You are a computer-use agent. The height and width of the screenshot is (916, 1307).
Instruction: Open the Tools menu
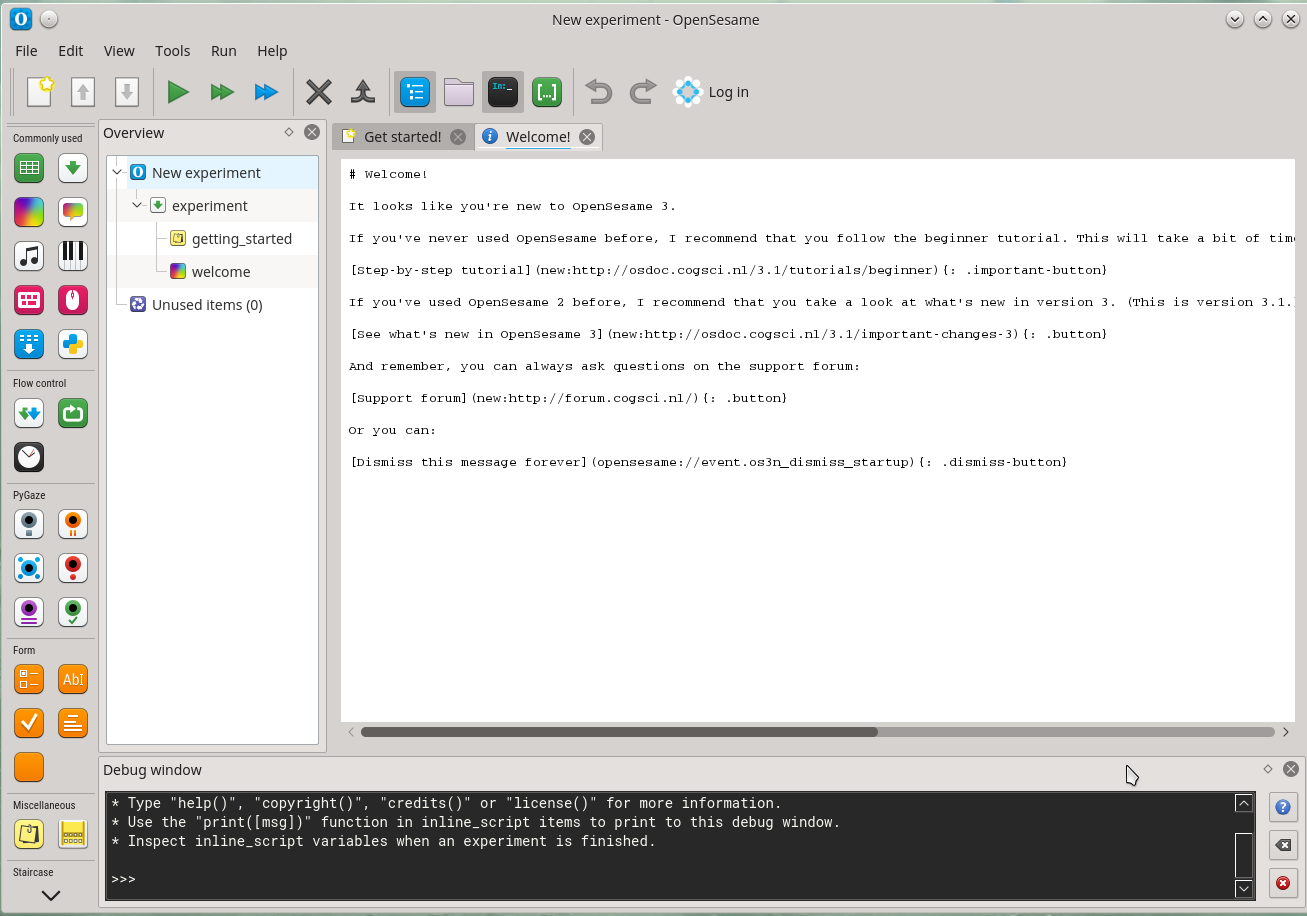tap(173, 51)
